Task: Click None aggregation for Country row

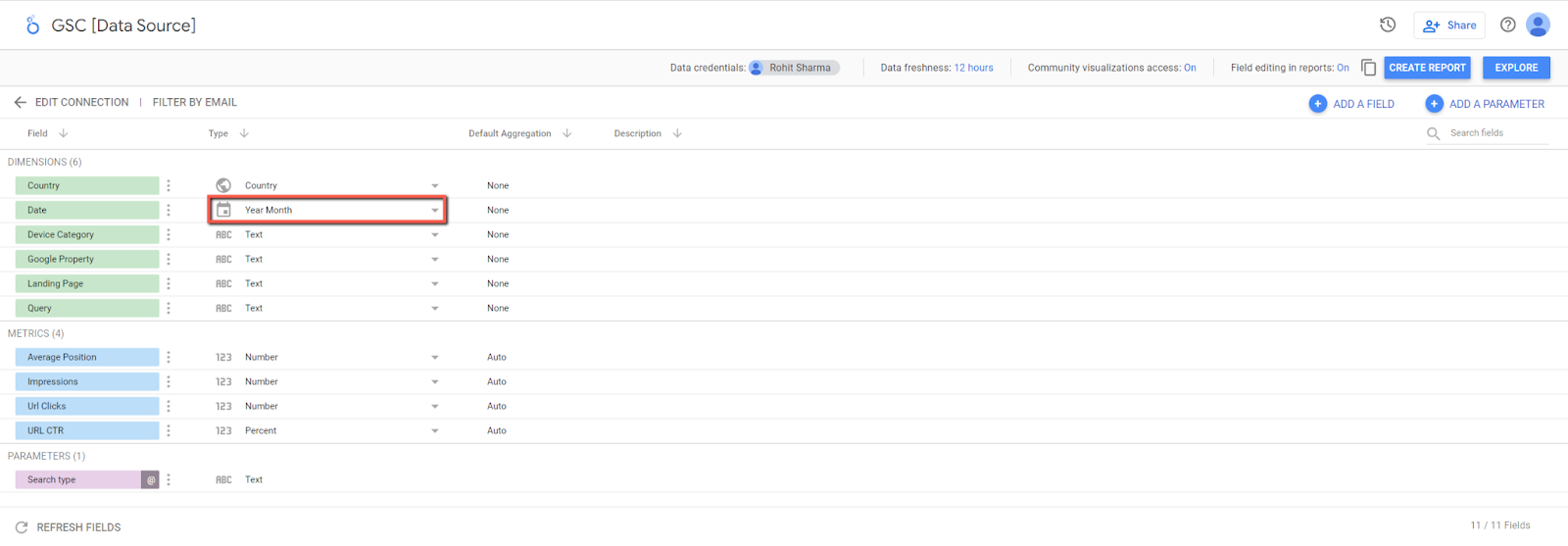Action: [x=498, y=185]
